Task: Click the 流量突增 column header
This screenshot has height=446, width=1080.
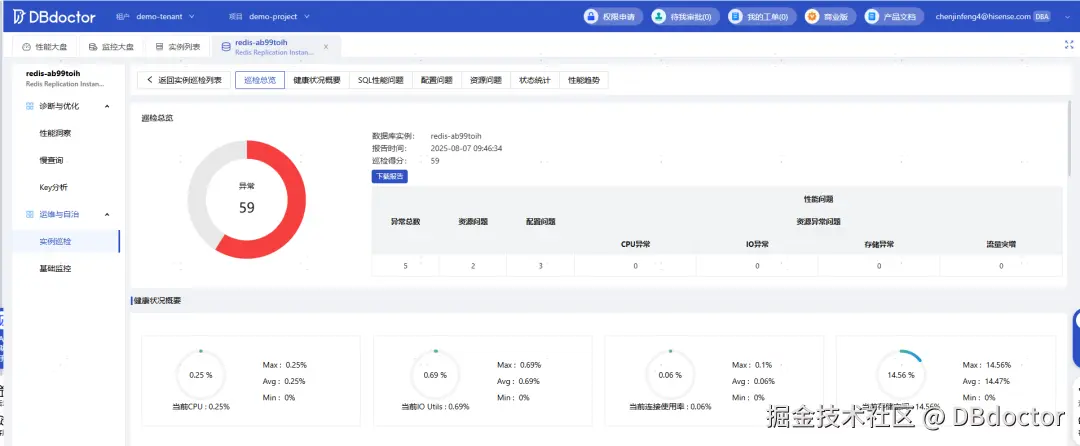Action: pos(1001,244)
